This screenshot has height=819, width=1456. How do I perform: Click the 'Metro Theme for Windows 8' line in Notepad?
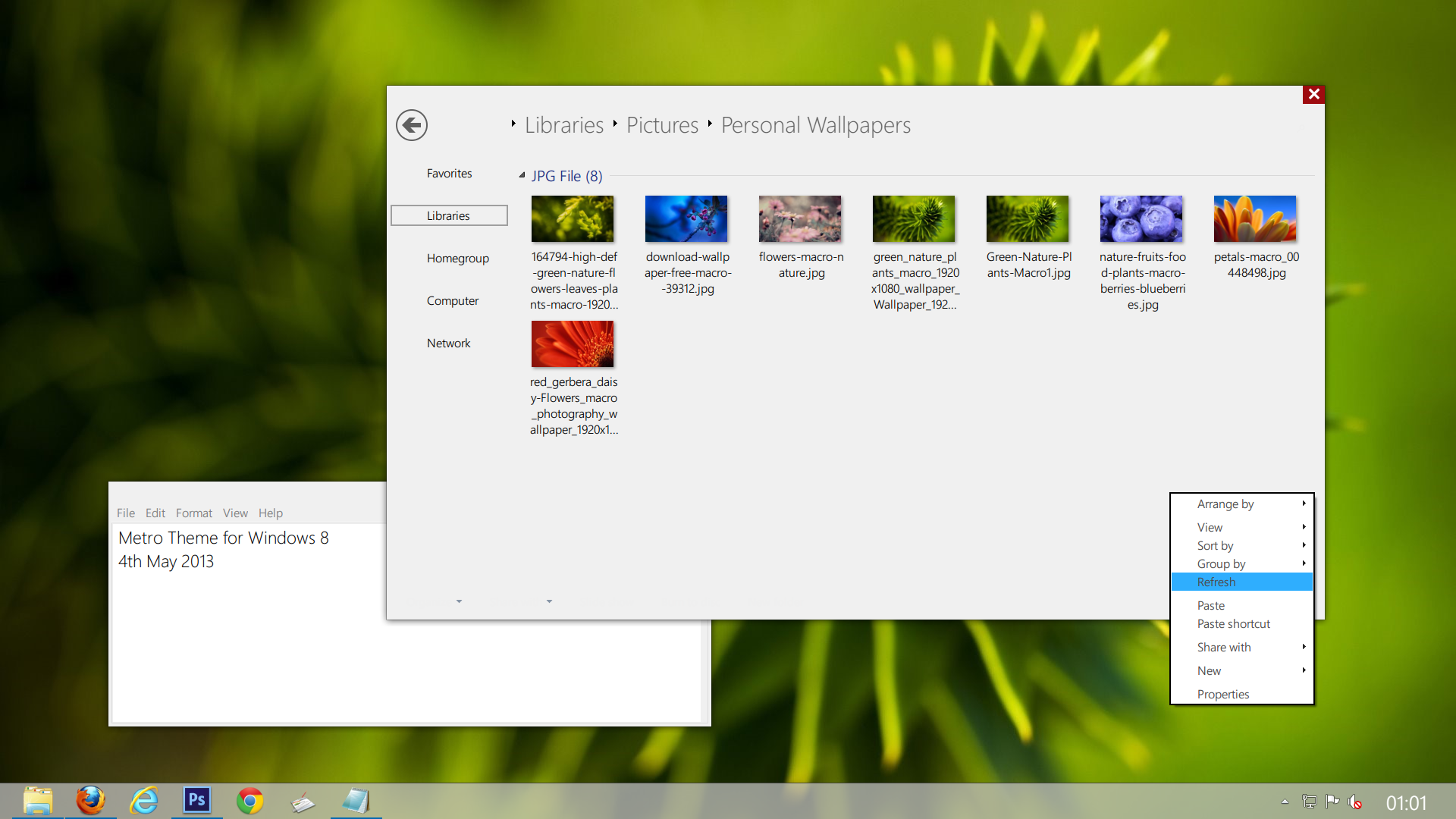[x=224, y=538]
